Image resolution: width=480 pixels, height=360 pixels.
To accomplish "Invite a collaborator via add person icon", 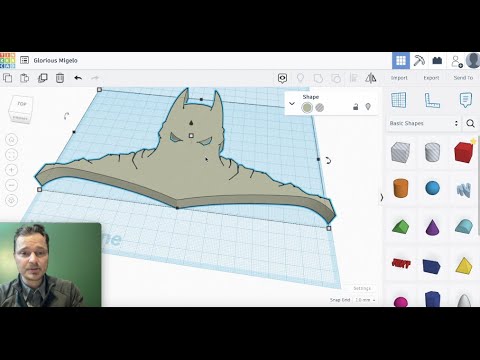I will pyautogui.click(x=456, y=61).
